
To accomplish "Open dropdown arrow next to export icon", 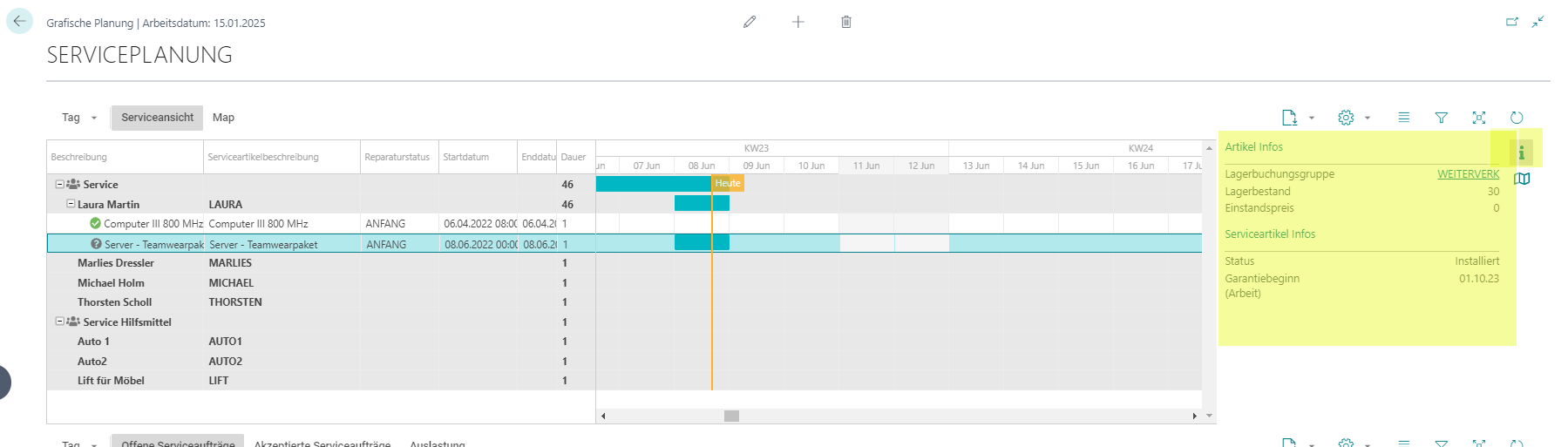I will (x=1312, y=118).
